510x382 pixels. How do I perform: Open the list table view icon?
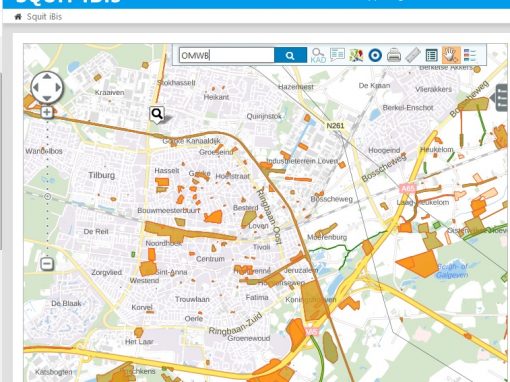coord(432,55)
